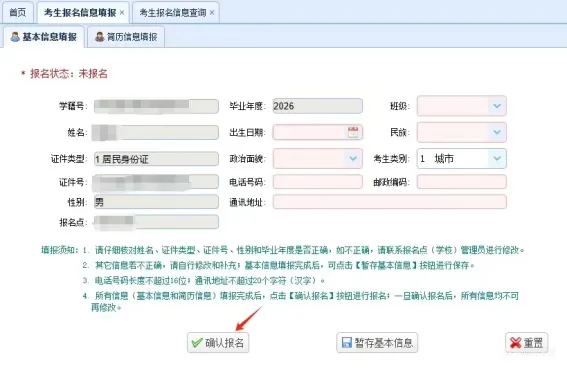Switch to 考生报名信息查询 tab

tap(172, 13)
